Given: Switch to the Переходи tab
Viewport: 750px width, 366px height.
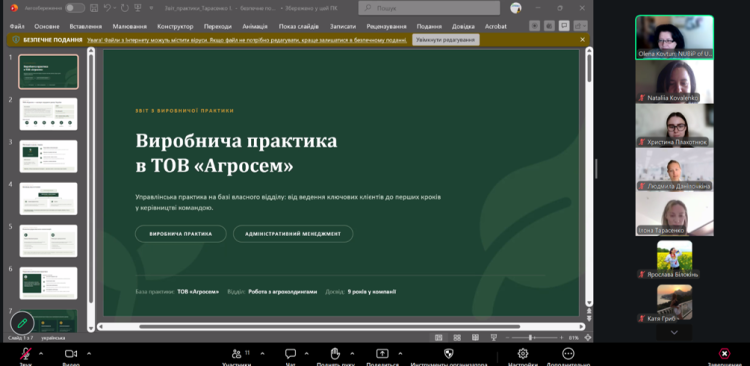Looking at the screenshot, I should tap(218, 26).
